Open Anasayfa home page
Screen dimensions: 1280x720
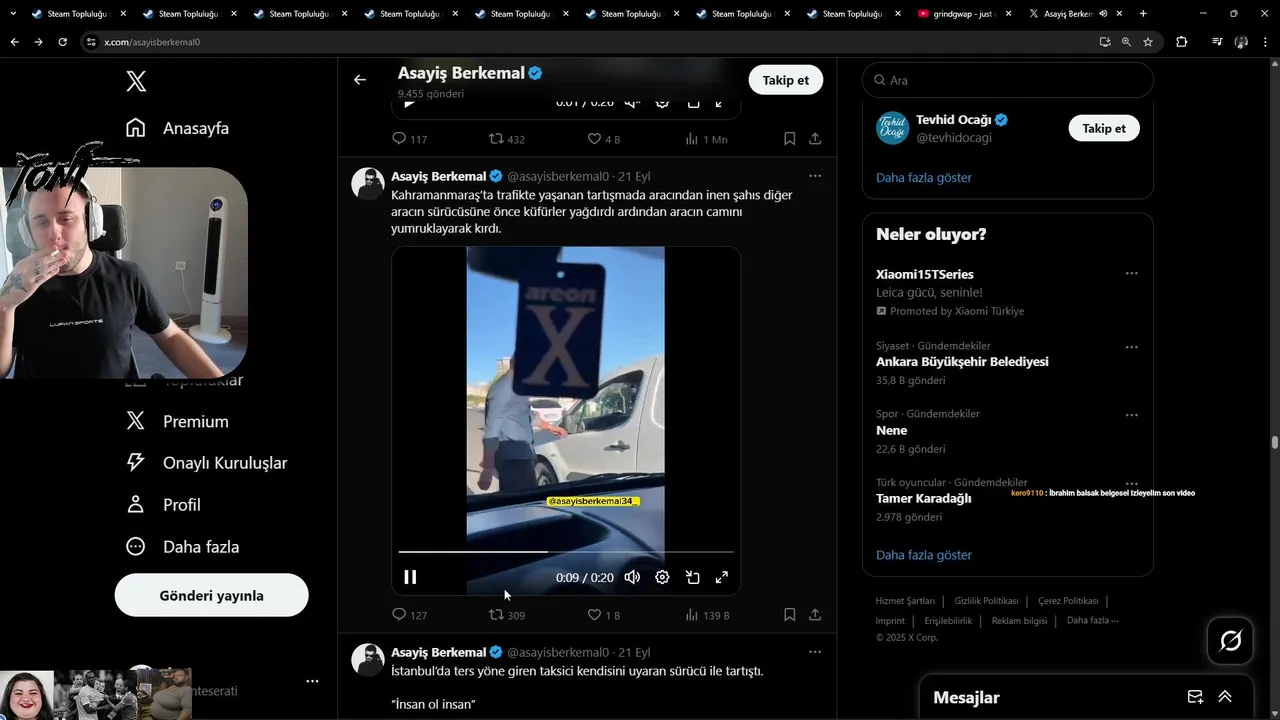pos(178,128)
